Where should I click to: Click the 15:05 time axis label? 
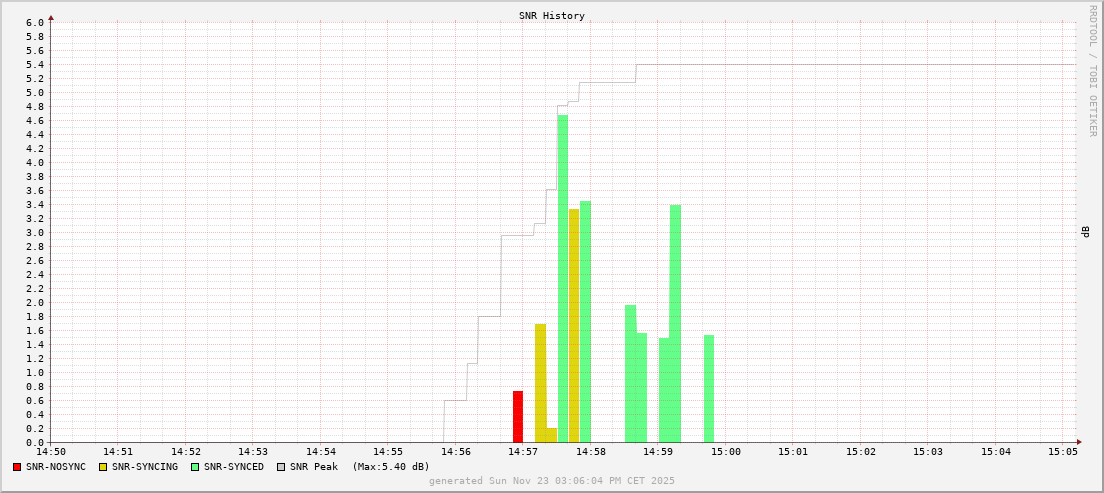point(1062,452)
